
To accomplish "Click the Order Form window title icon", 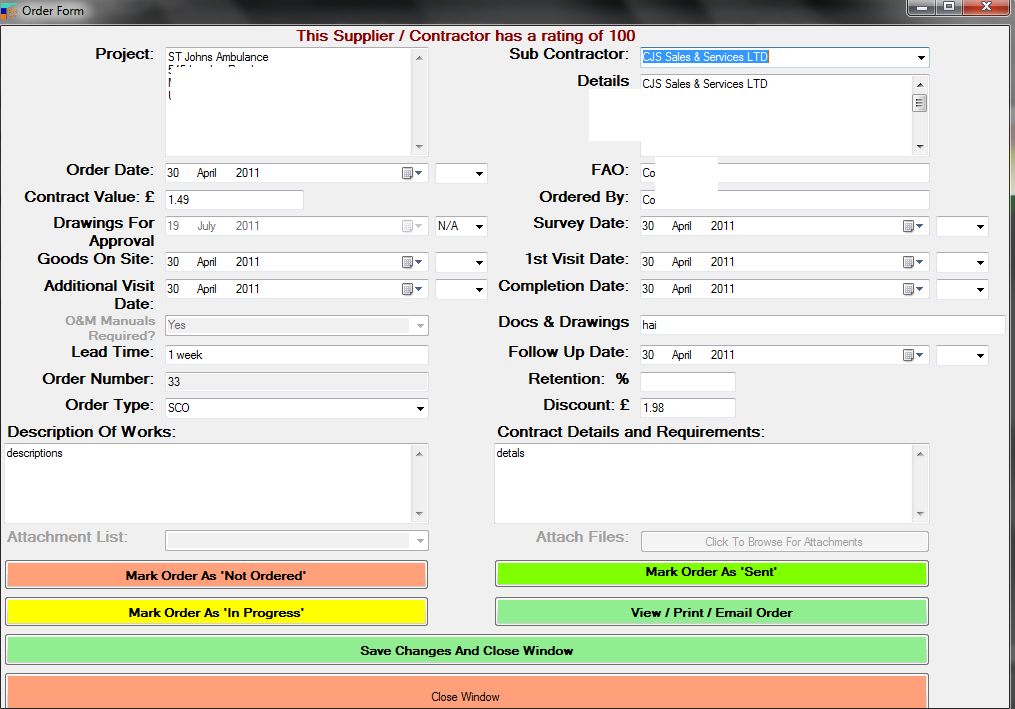I will click(10, 10).
